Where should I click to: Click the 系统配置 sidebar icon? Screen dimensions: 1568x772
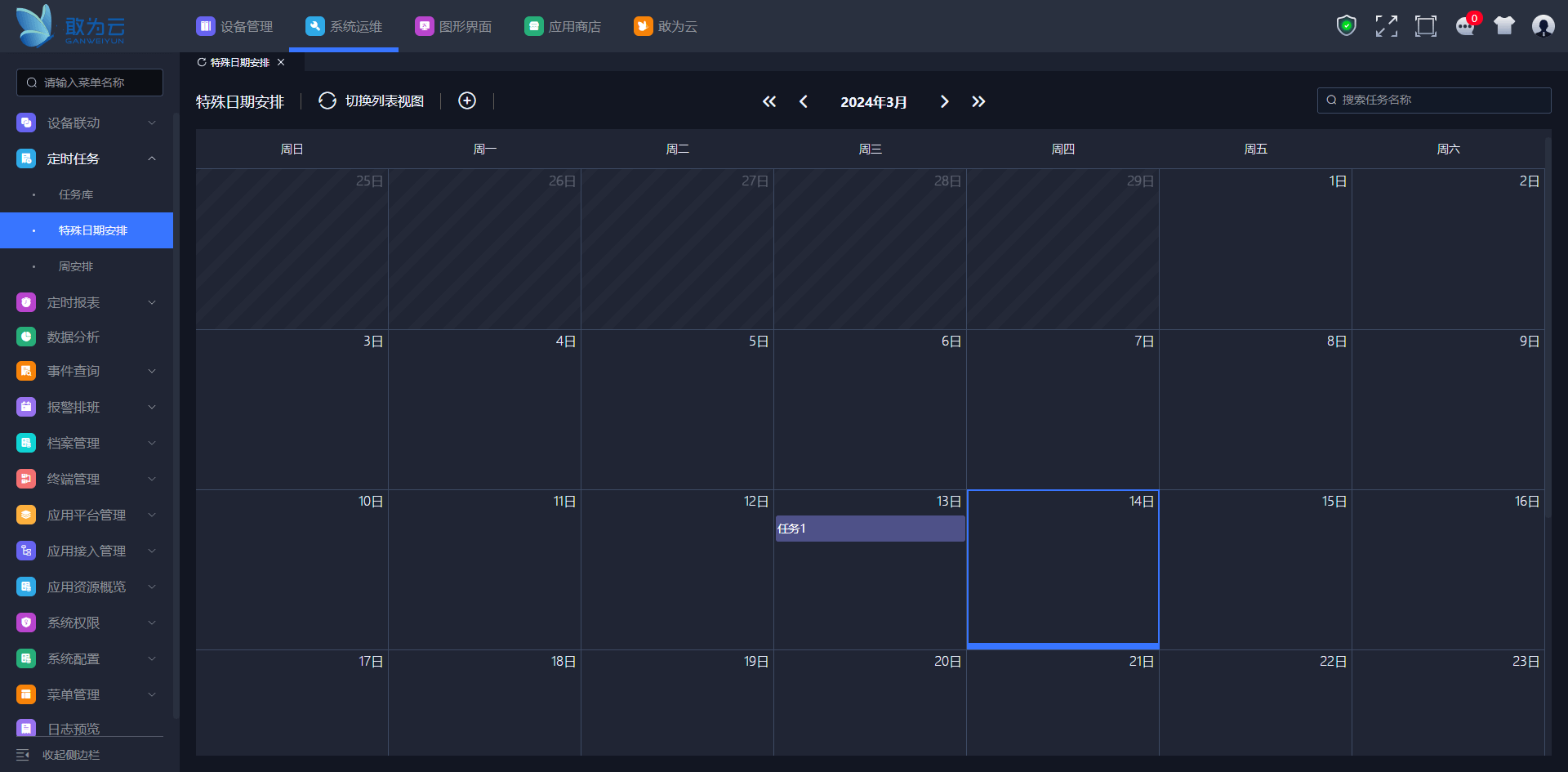click(26, 658)
